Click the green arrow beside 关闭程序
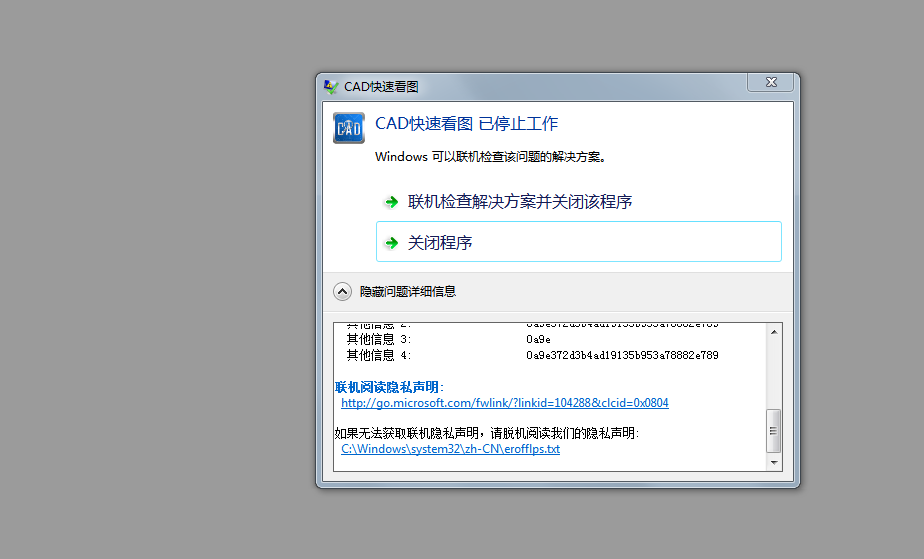 [391, 243]
